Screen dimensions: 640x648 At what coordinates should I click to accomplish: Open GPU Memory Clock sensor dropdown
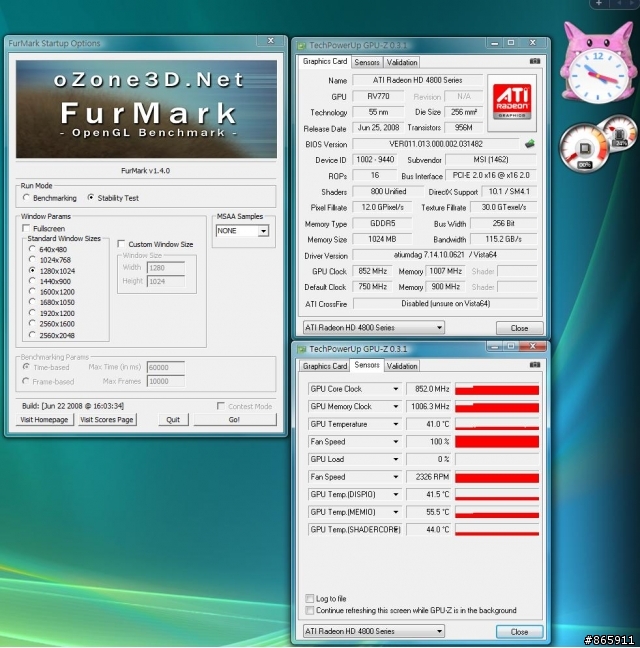point(395,407)
